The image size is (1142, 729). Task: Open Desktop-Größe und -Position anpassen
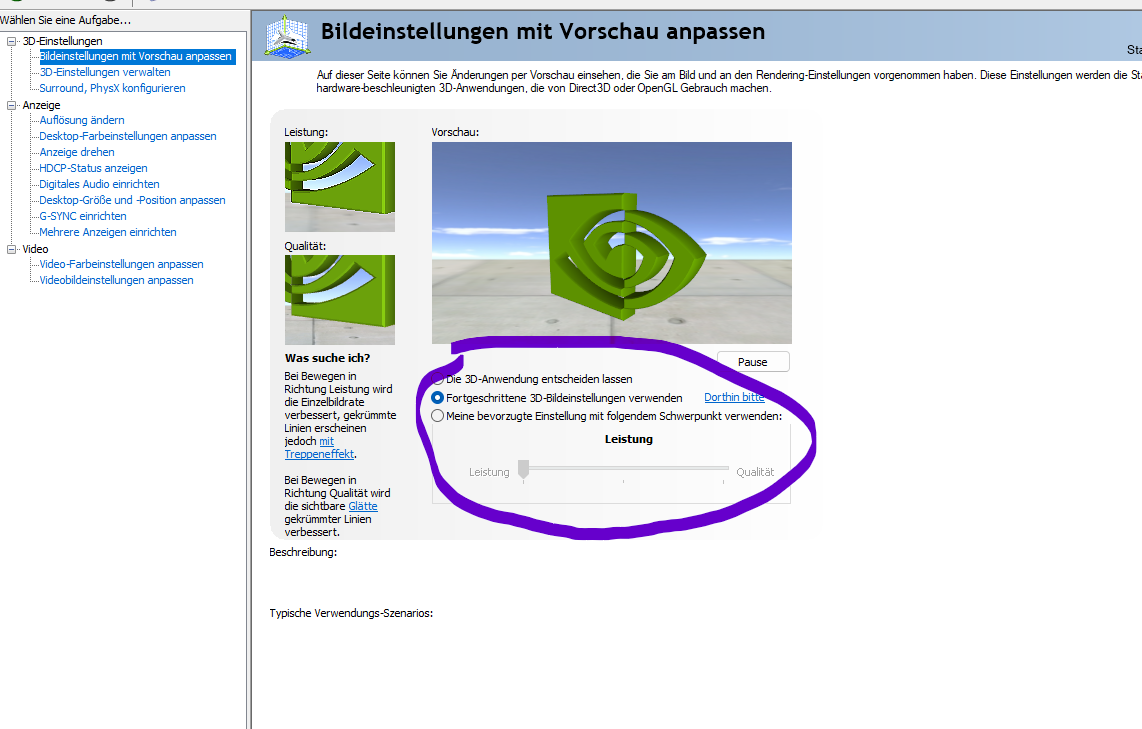(133, 200)
